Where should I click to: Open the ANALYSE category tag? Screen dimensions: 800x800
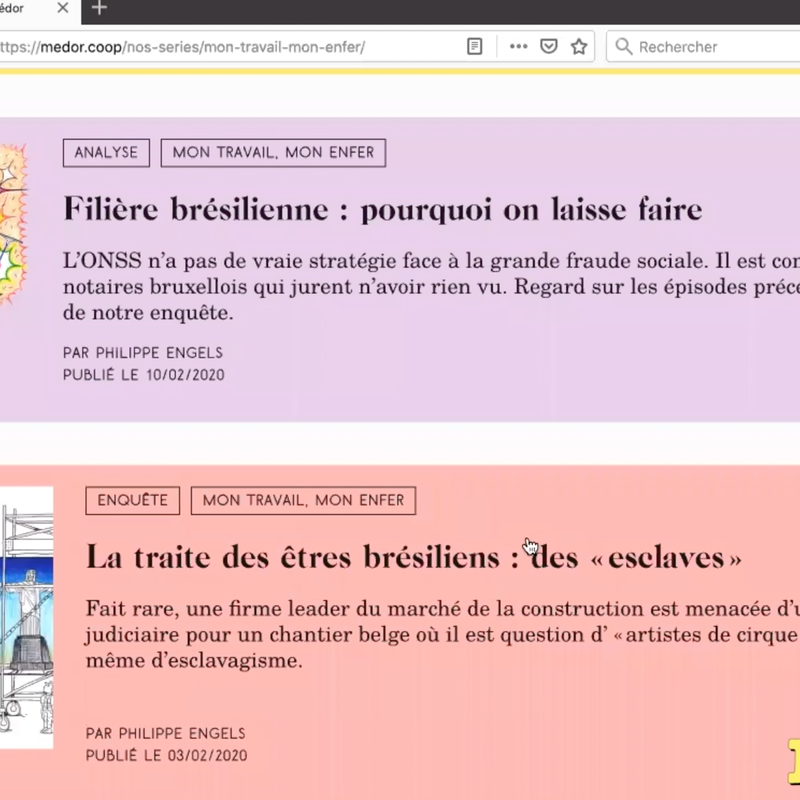click(x=106, y=153)
